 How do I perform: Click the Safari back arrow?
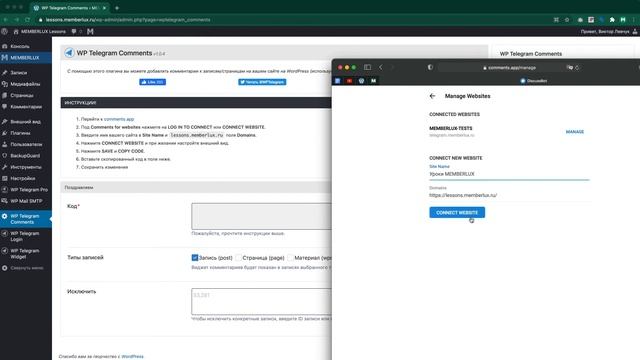pos(381,67)
